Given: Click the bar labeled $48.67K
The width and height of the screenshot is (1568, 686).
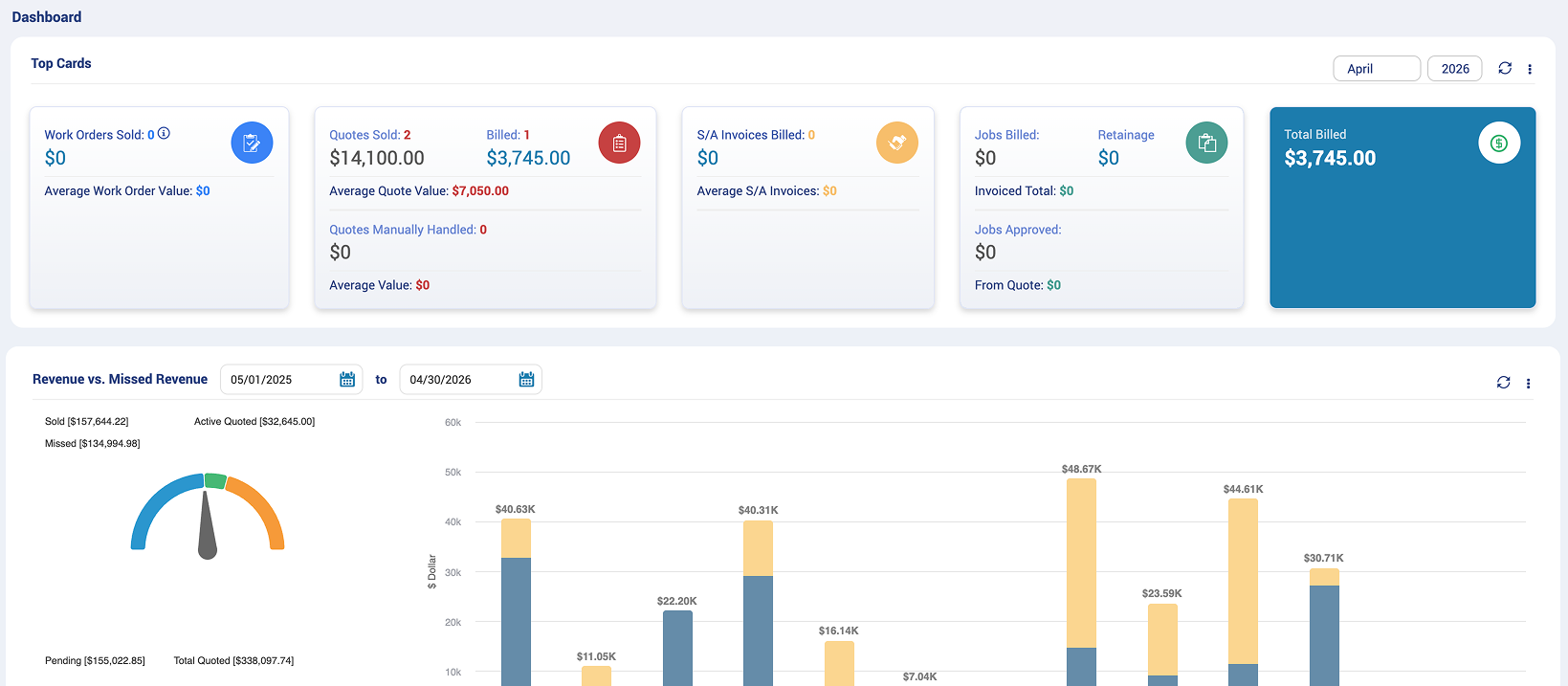Looking at the screenshot, I should (1081, 582).
